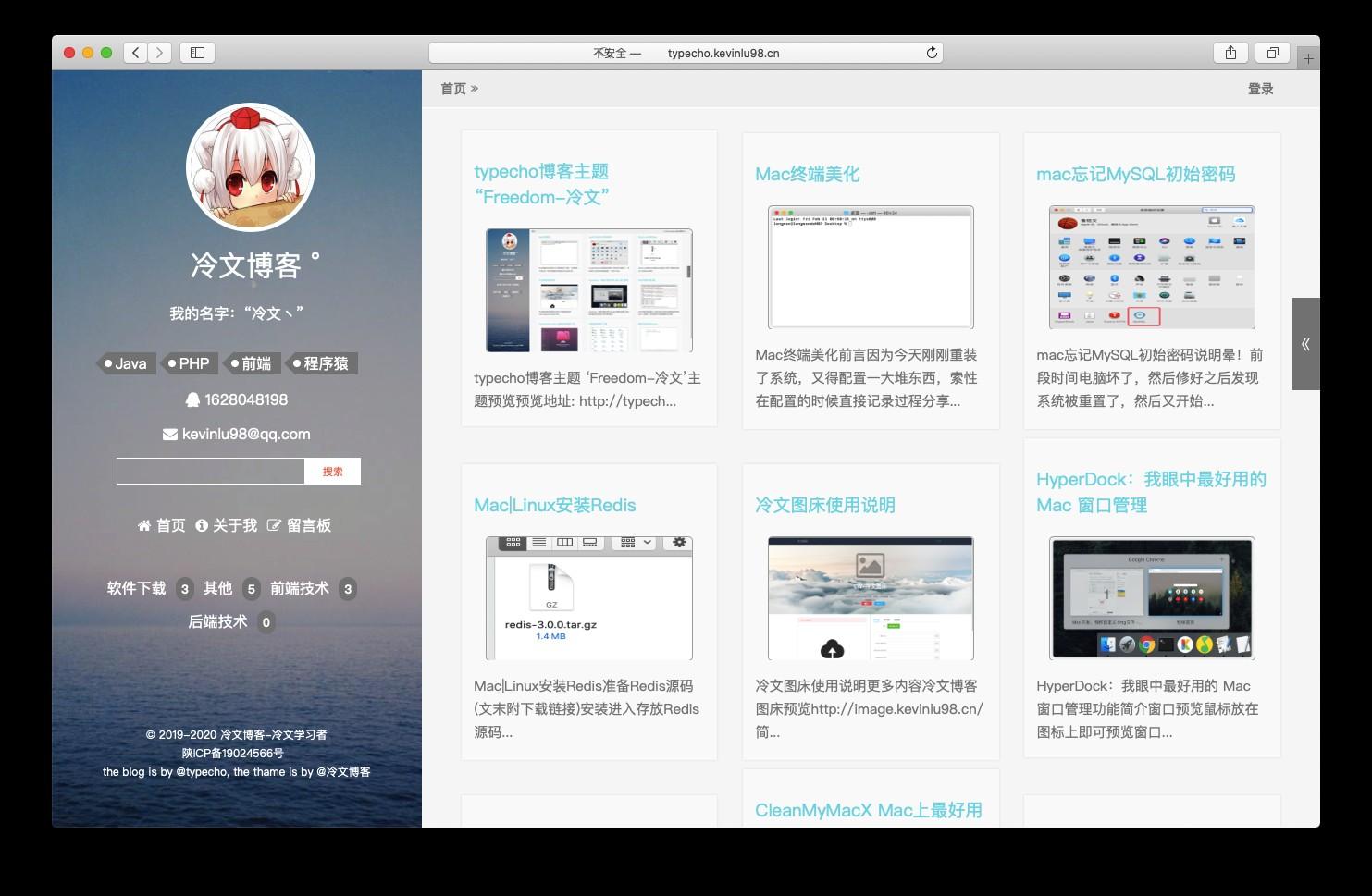This screenshot has width=1372, height=896.
Task: Click the info icon beside 关于我
Action: 202,525
